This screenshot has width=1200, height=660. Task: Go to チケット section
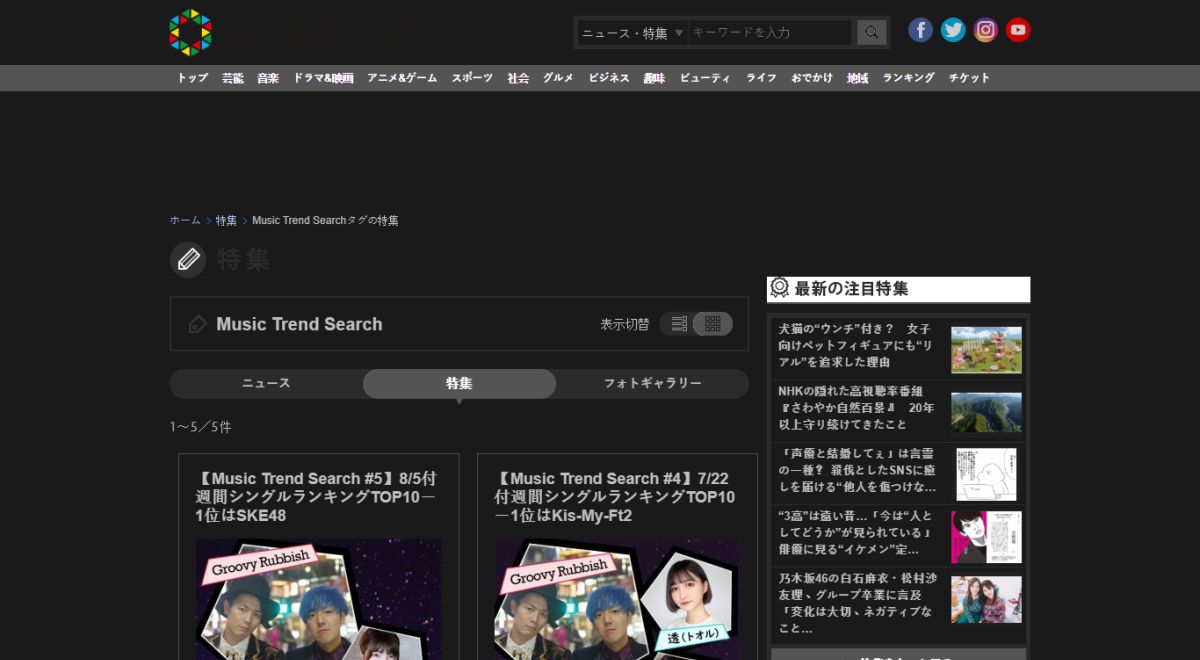(x=970, y=78)
